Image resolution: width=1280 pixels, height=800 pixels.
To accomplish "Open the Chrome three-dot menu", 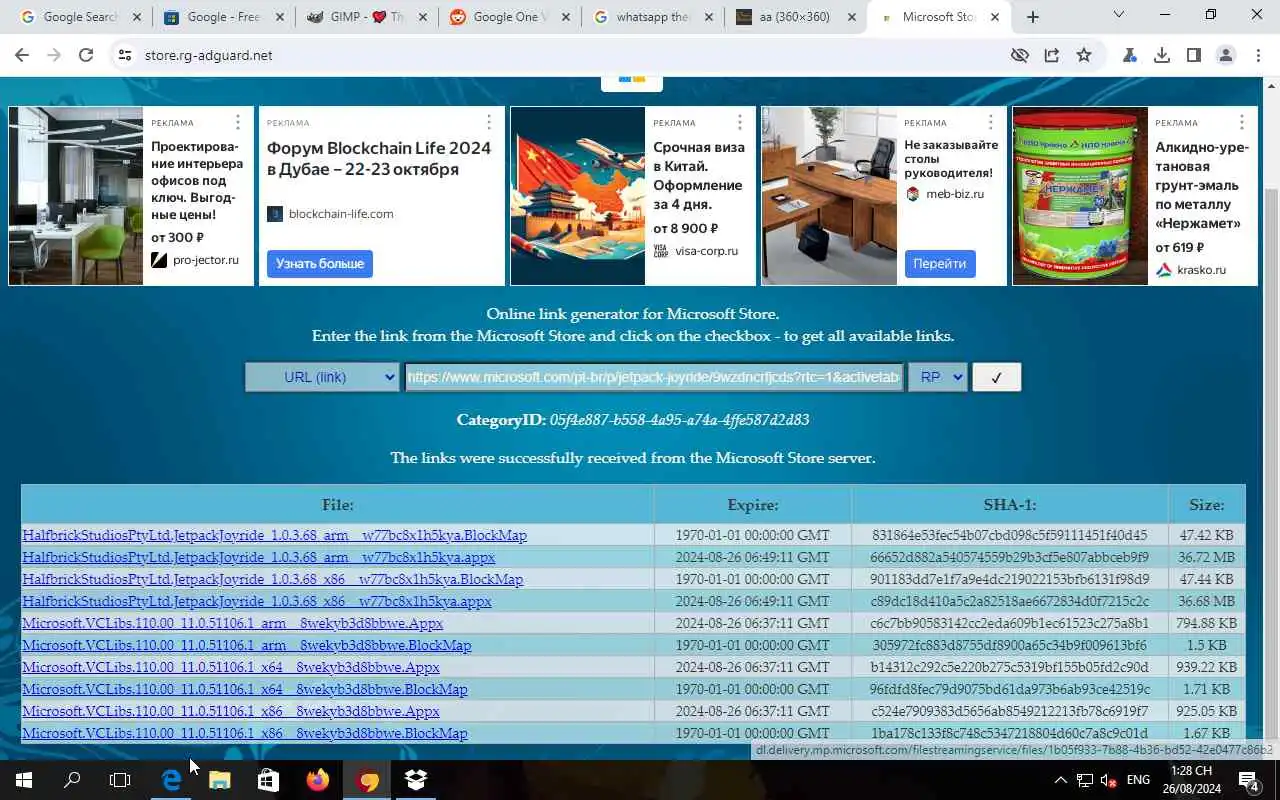I will click(1257, 56).
